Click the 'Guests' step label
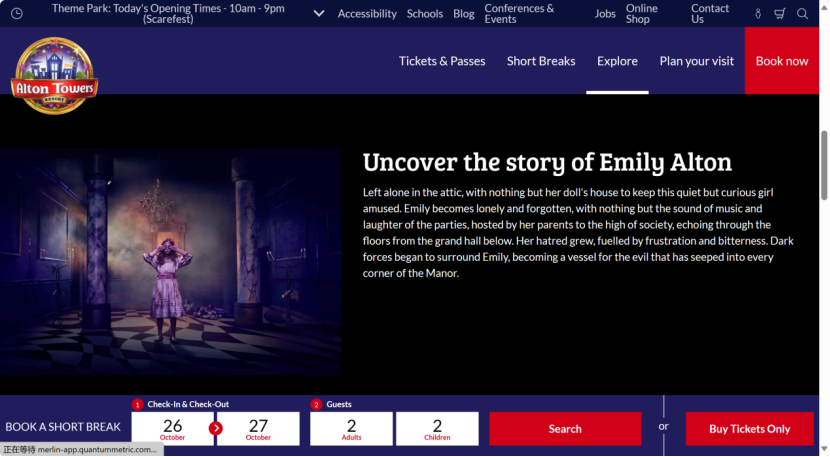Image resolution: width=830 pixels, height=457 pixels. pos(339,405)
